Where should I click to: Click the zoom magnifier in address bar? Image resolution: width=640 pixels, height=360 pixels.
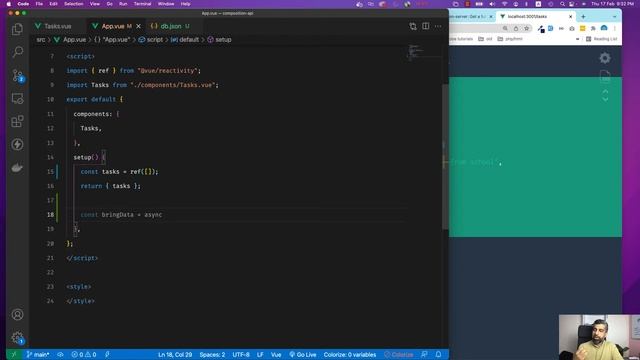505,28
